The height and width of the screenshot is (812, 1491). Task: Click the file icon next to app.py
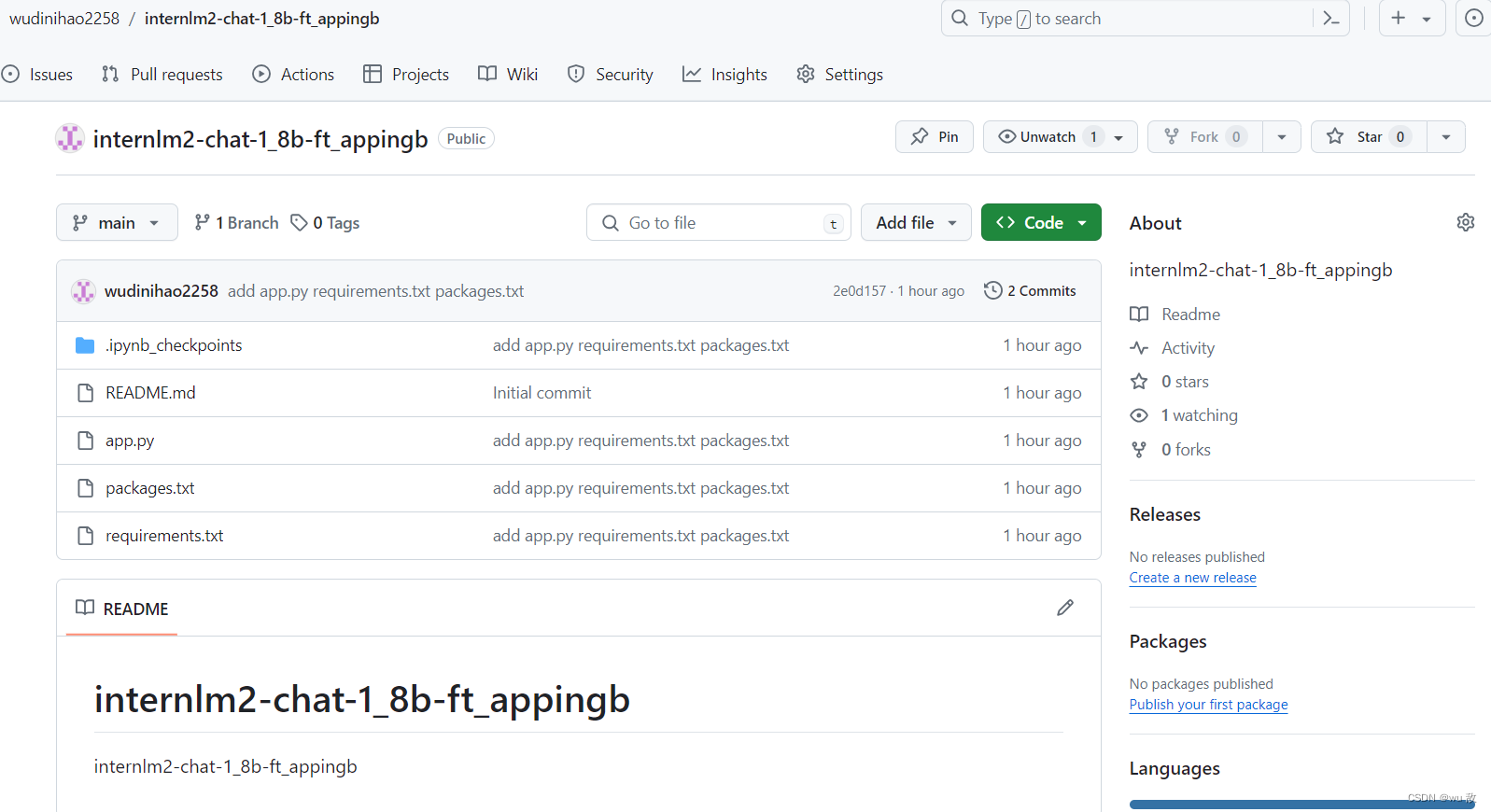[x=85, y=441]
